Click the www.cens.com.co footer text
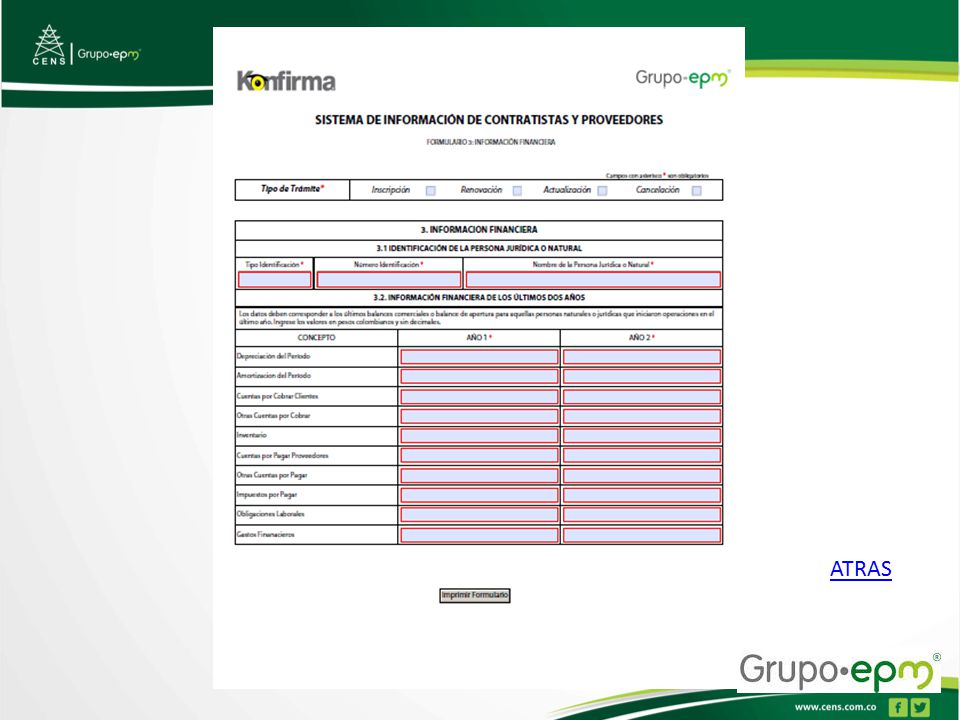This screenshot has width=960, height=720. point(835,707)
